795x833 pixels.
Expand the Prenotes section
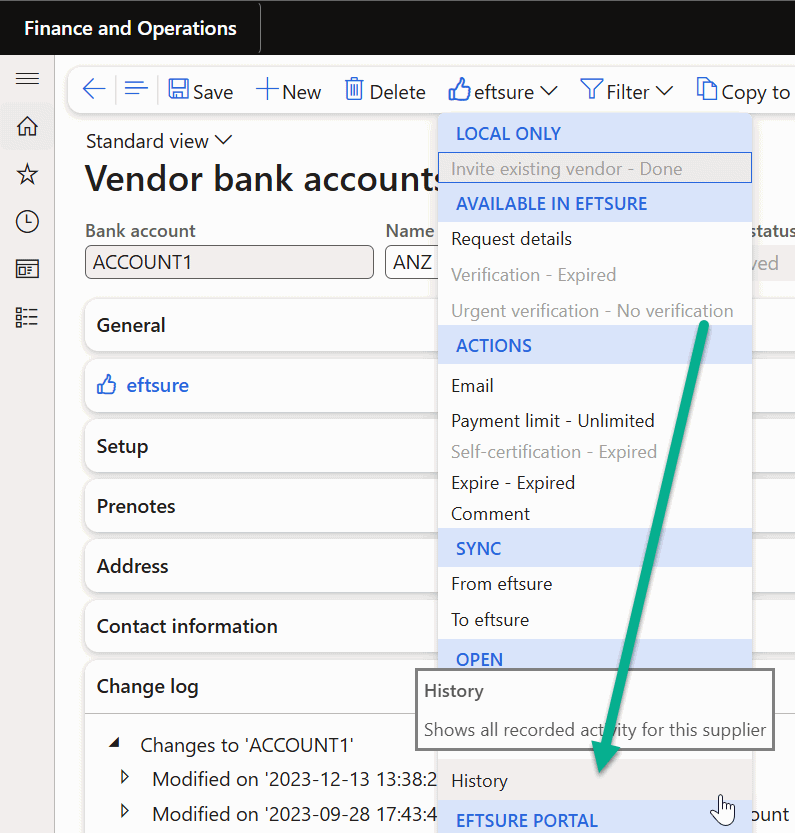[260, 506]
